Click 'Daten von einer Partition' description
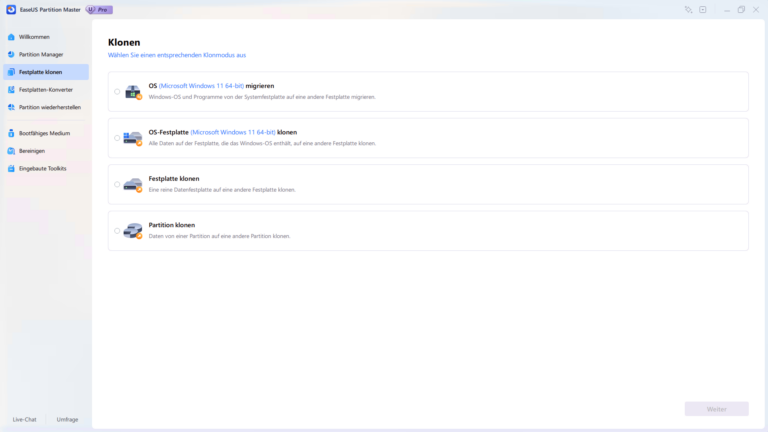 coord(219,236)
